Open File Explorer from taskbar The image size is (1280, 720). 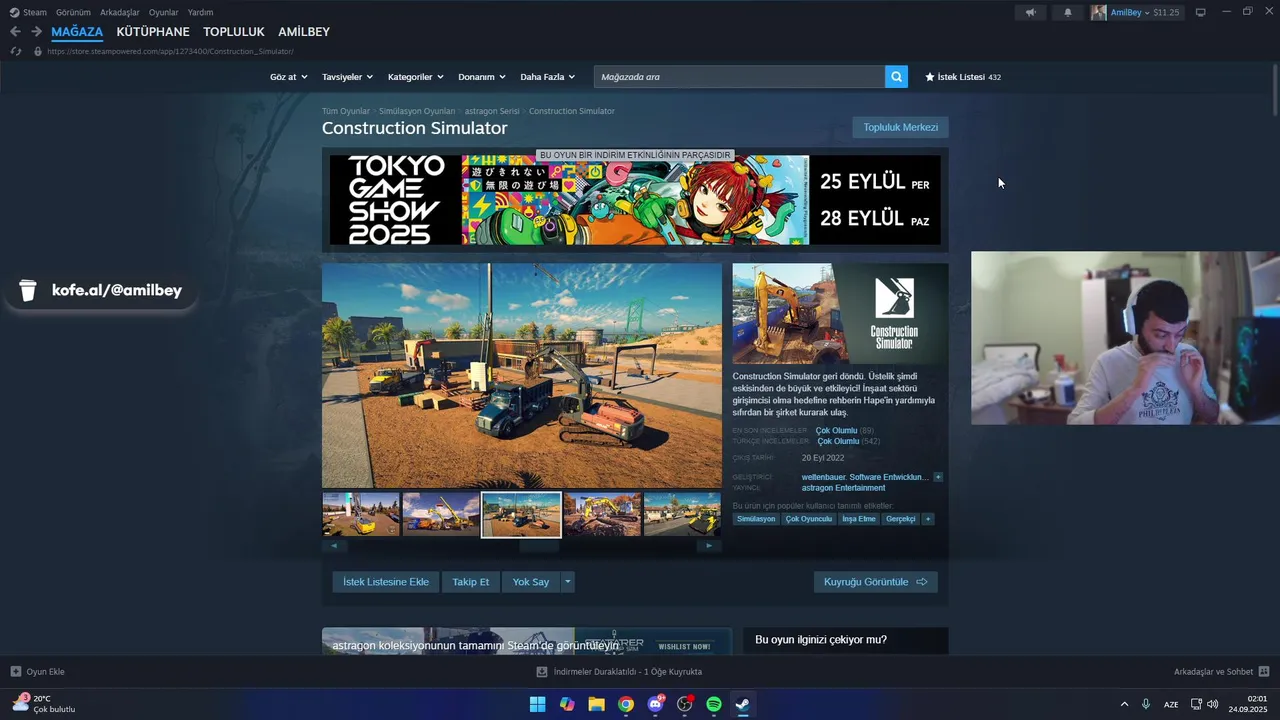point(596,704)
